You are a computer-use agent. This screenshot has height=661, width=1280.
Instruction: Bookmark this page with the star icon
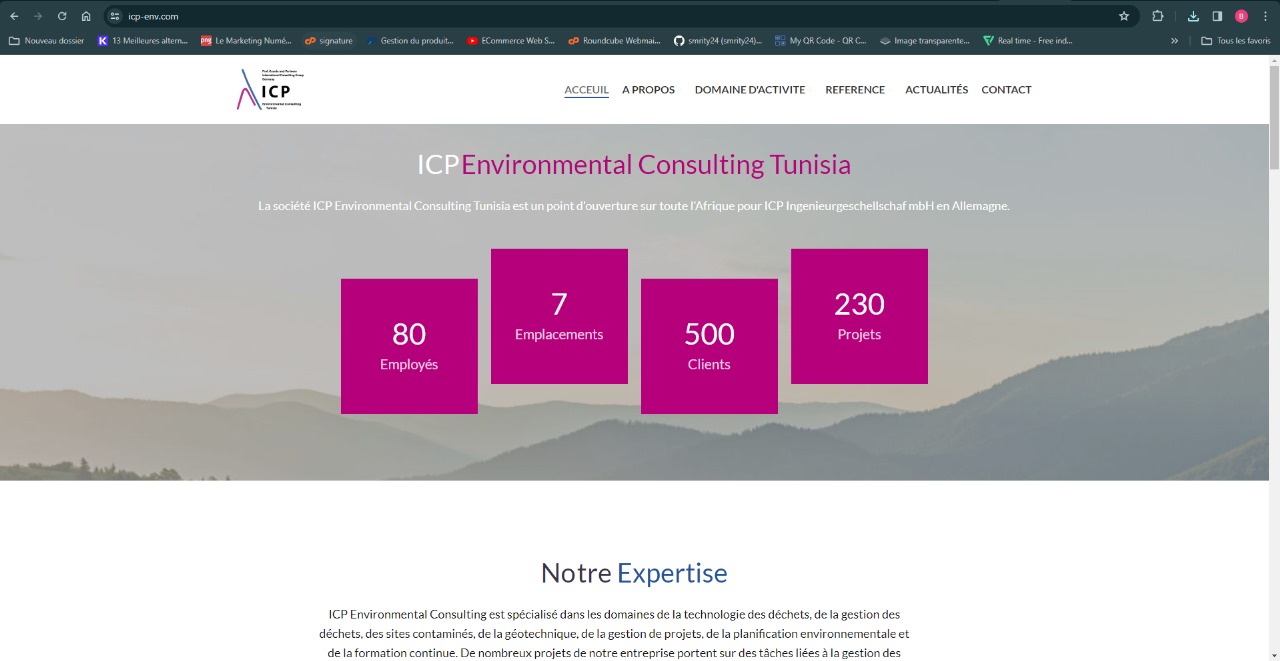tap(1124, 16)
